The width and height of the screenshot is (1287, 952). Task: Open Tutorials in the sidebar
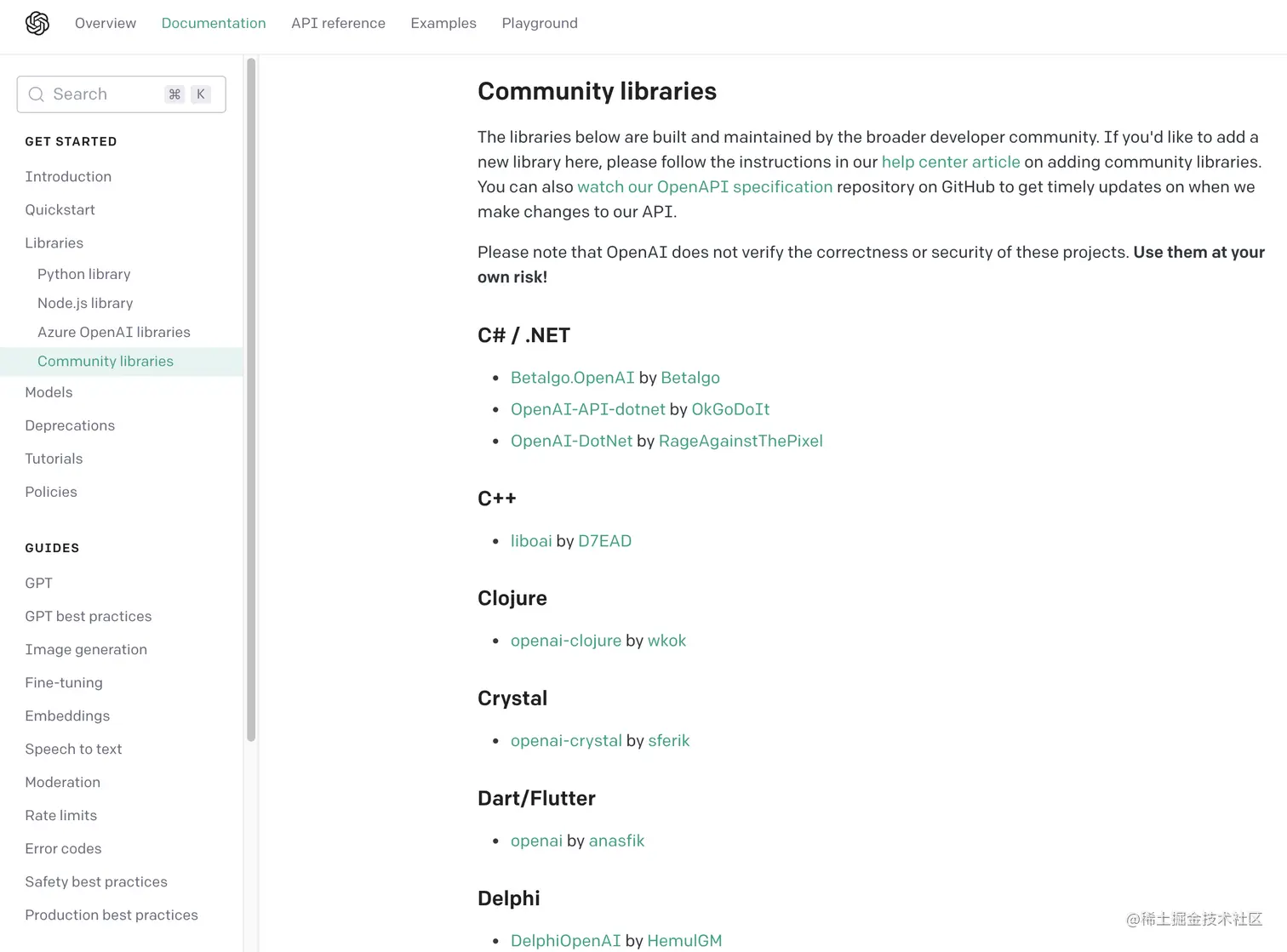[x=54, y=459]
